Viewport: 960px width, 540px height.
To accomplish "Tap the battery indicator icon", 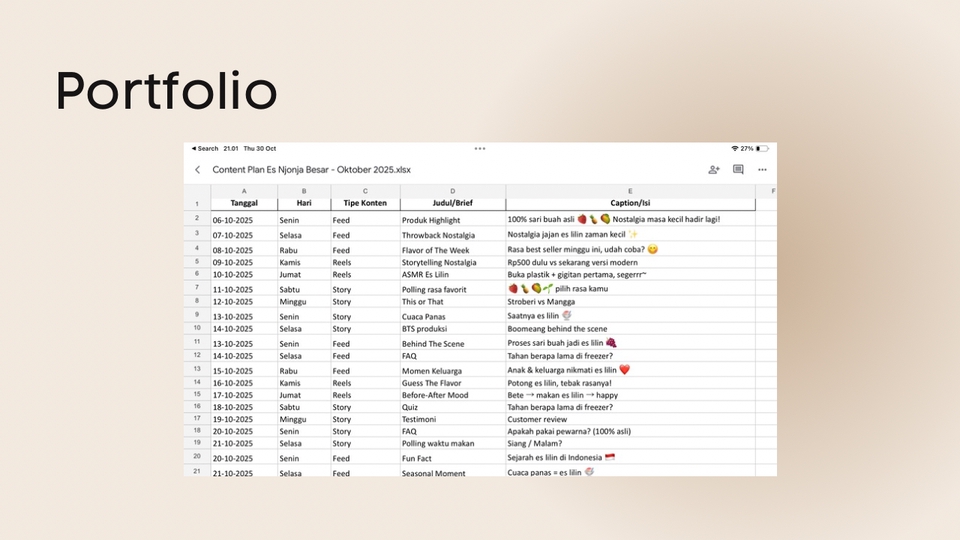I will (763, 148).
